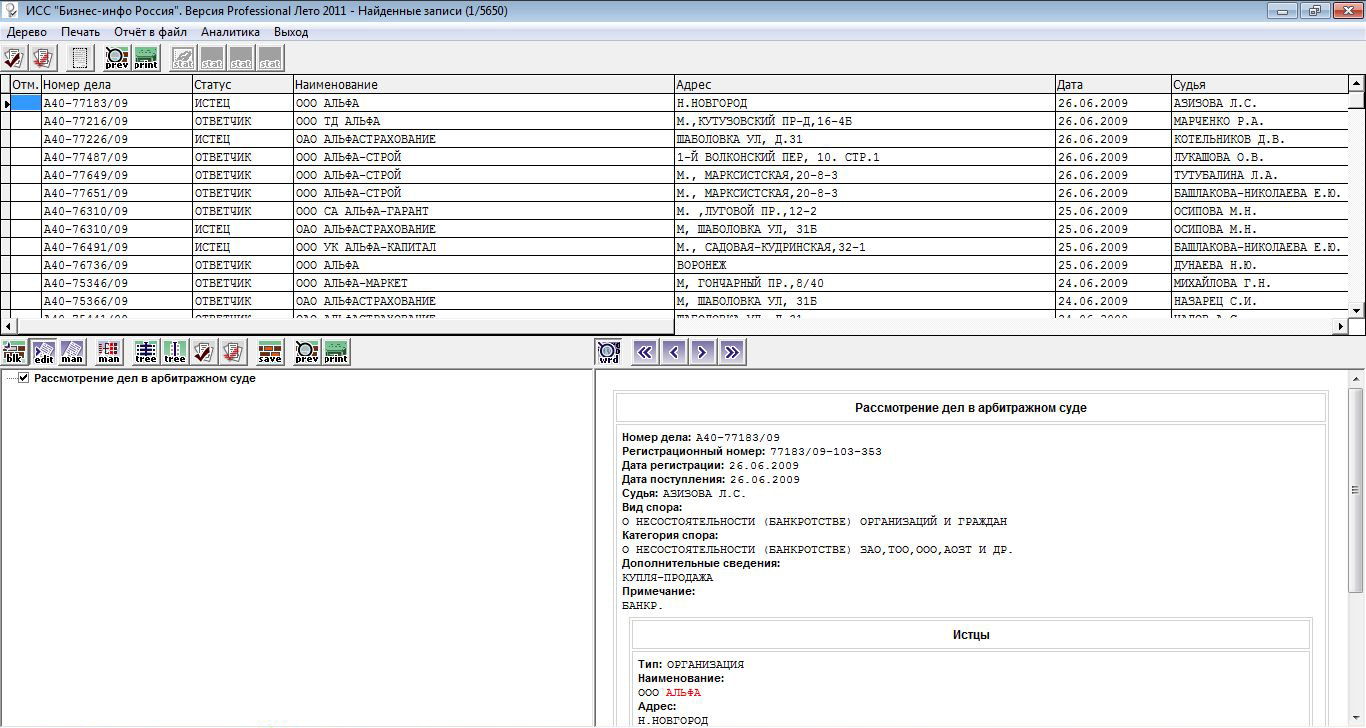The height and width of the screenshot is (728, 1366).
Task: Open the "Дерево" menu
Action: tap(27, 32)
